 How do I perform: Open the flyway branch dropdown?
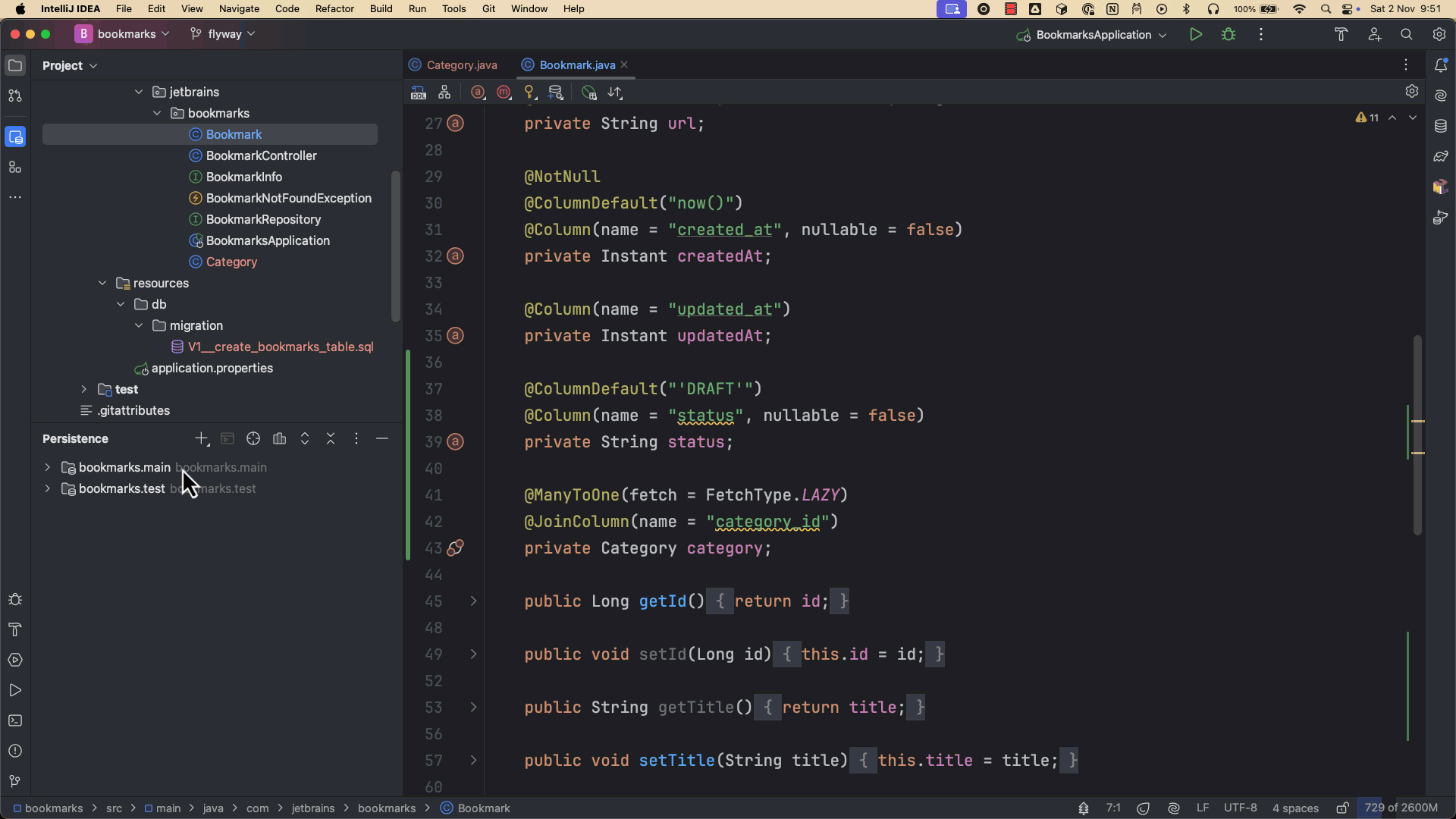[222, 33]
